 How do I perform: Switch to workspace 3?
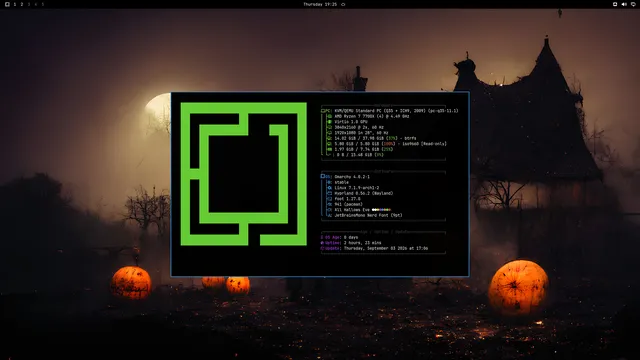click(x=29, y=4)
